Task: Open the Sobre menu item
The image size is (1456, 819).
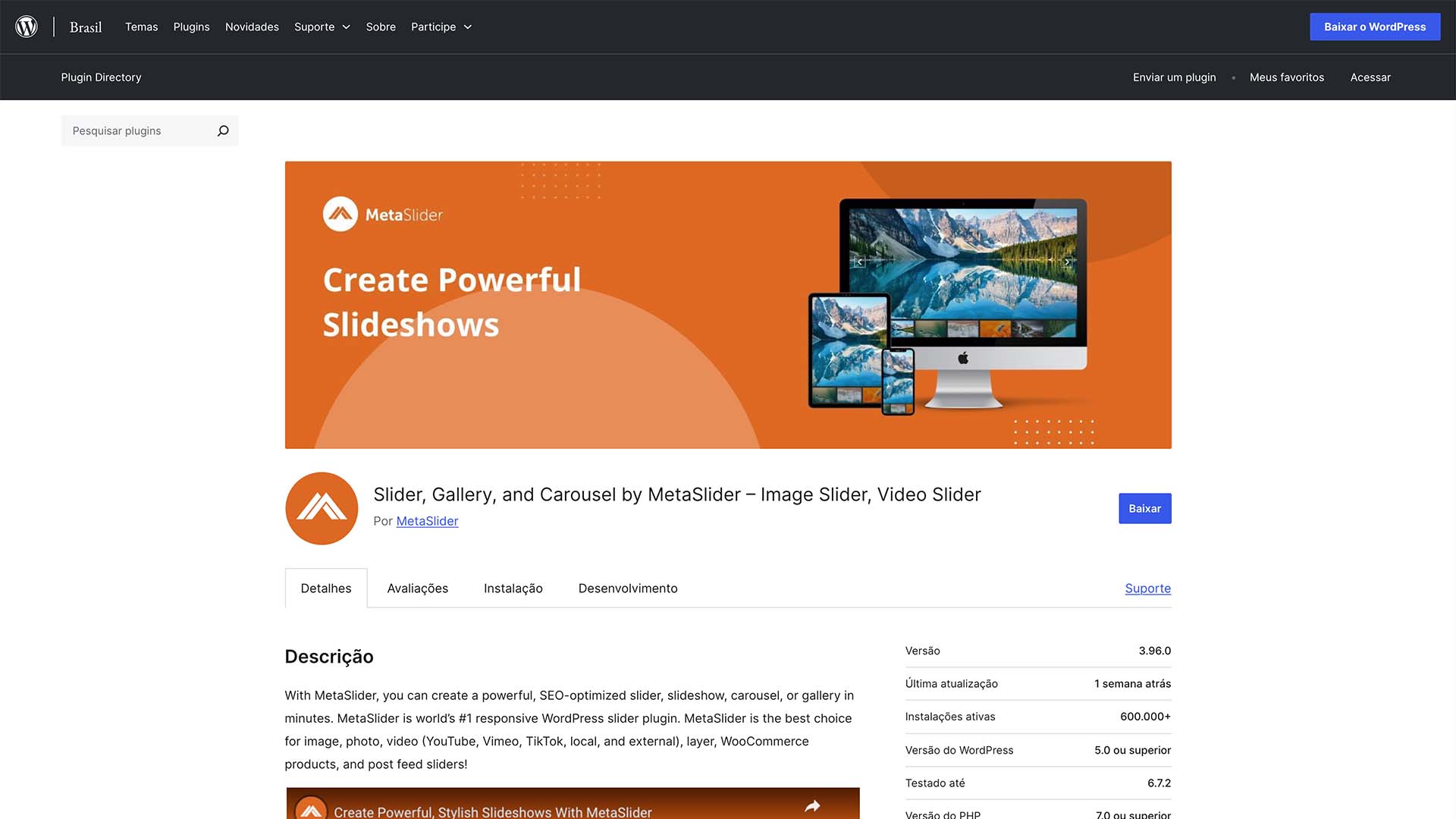Action: 381,27
